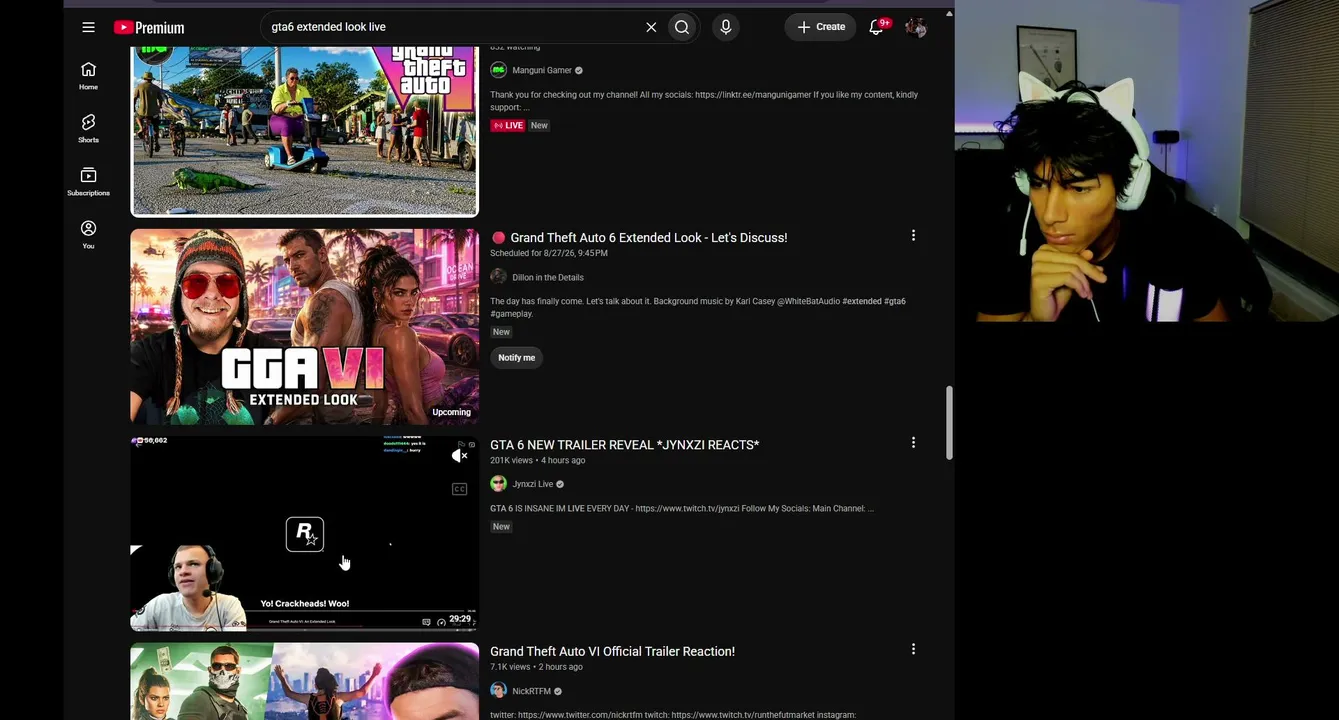Click the 'Thank you for checking out my channel' description
The height and width of the screenshot is (720, 1339).
pos(704,101)
